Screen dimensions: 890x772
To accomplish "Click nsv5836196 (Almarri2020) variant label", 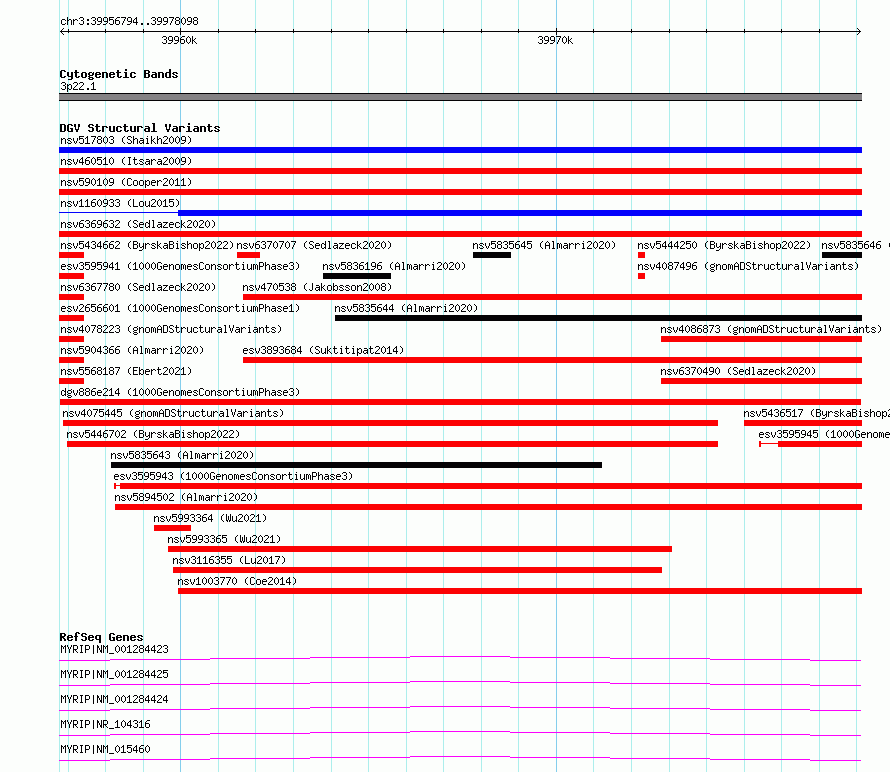I will click(394, 266).
